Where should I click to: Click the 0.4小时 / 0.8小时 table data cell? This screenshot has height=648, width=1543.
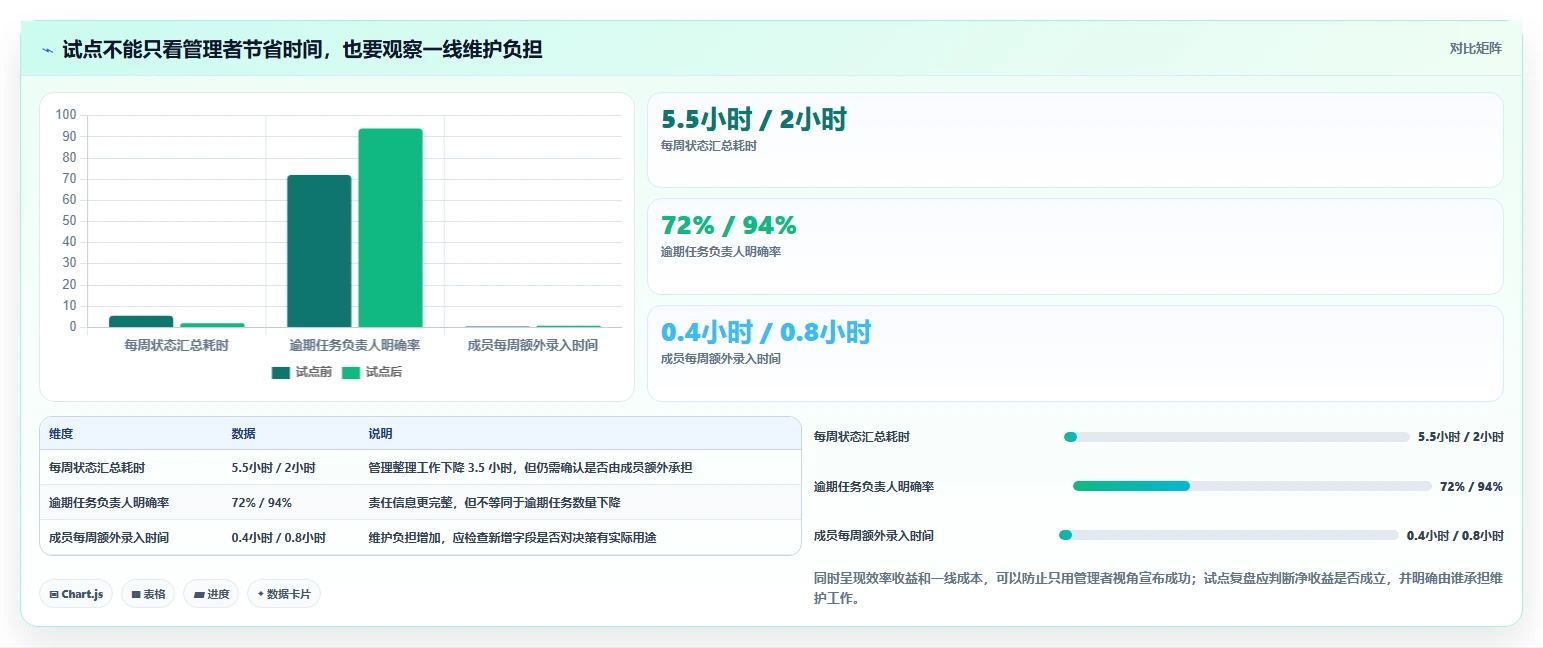[279, 538]
